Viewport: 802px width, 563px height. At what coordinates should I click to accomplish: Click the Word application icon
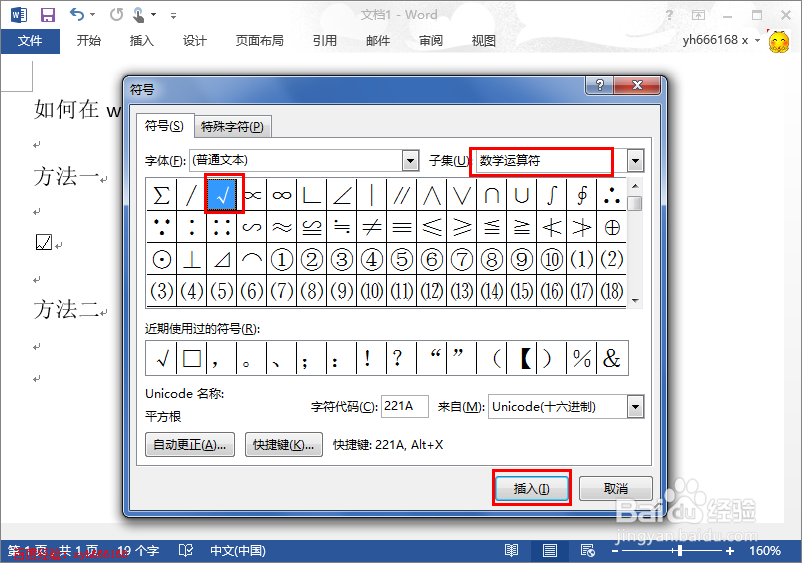[x=19, y=15]
